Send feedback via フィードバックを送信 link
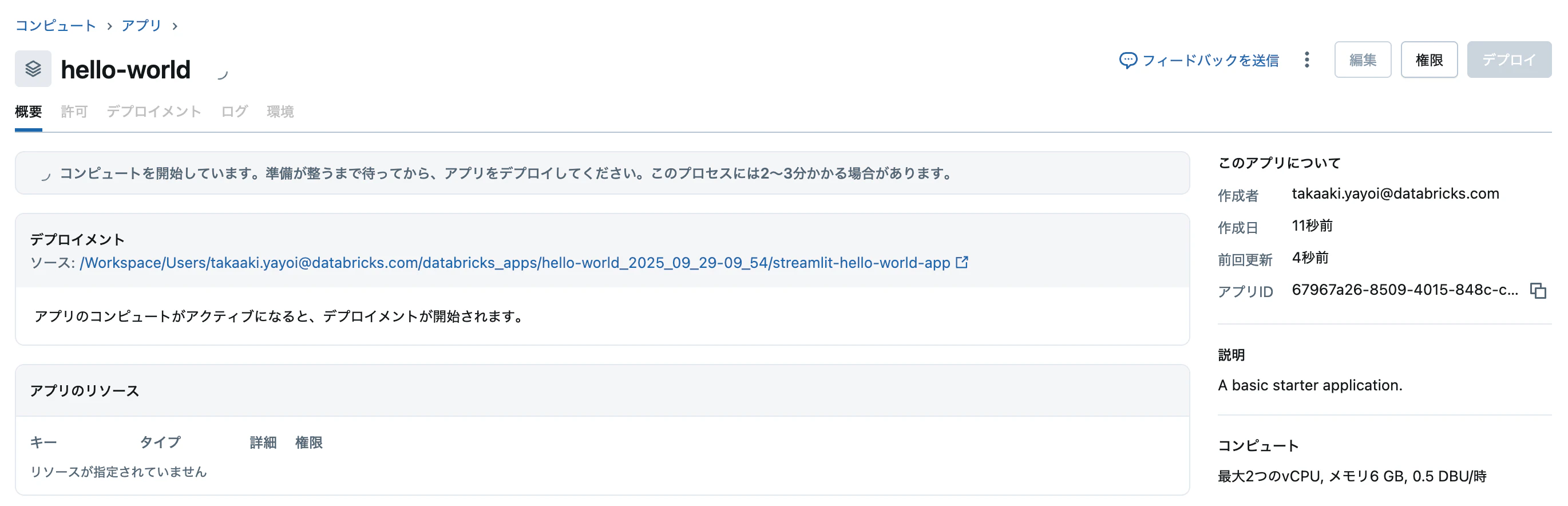The height and width of the screenshot is (506, 1568). click(x=1210, y=60)
